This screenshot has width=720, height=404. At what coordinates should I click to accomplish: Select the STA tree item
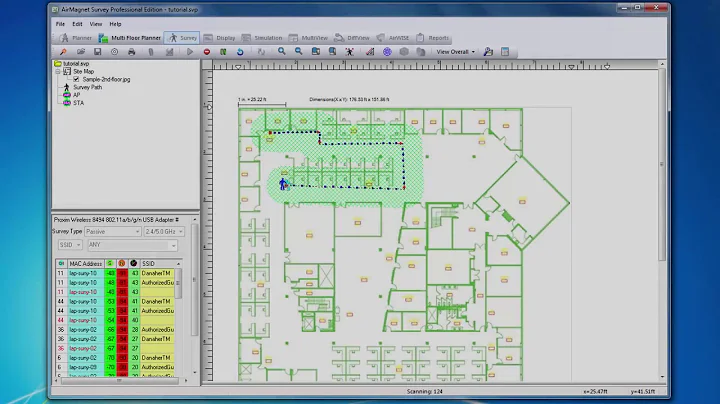click(x=79, y=103)
